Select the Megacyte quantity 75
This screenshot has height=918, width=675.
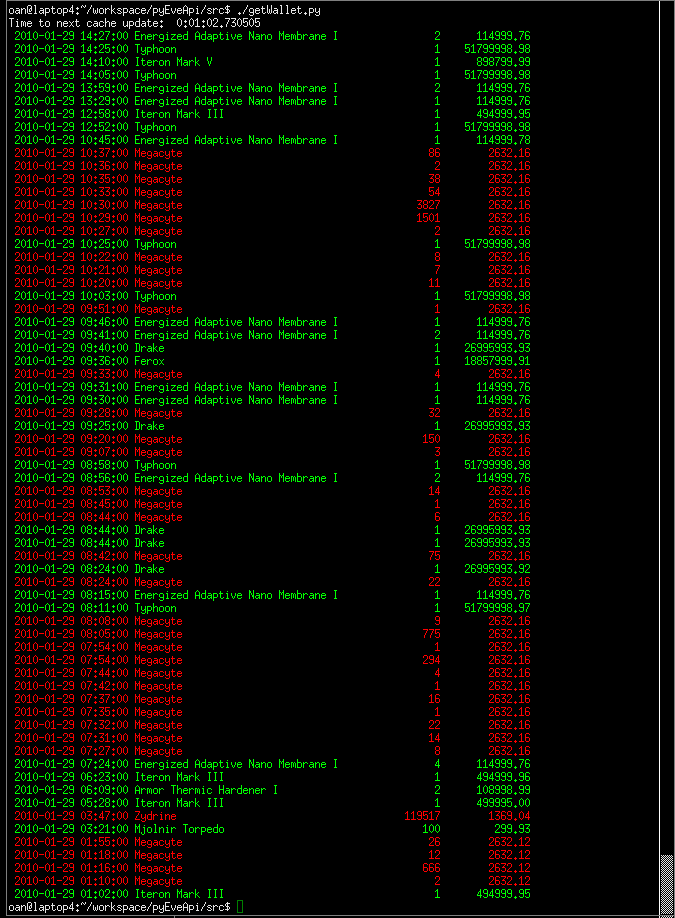coord(434,556)
